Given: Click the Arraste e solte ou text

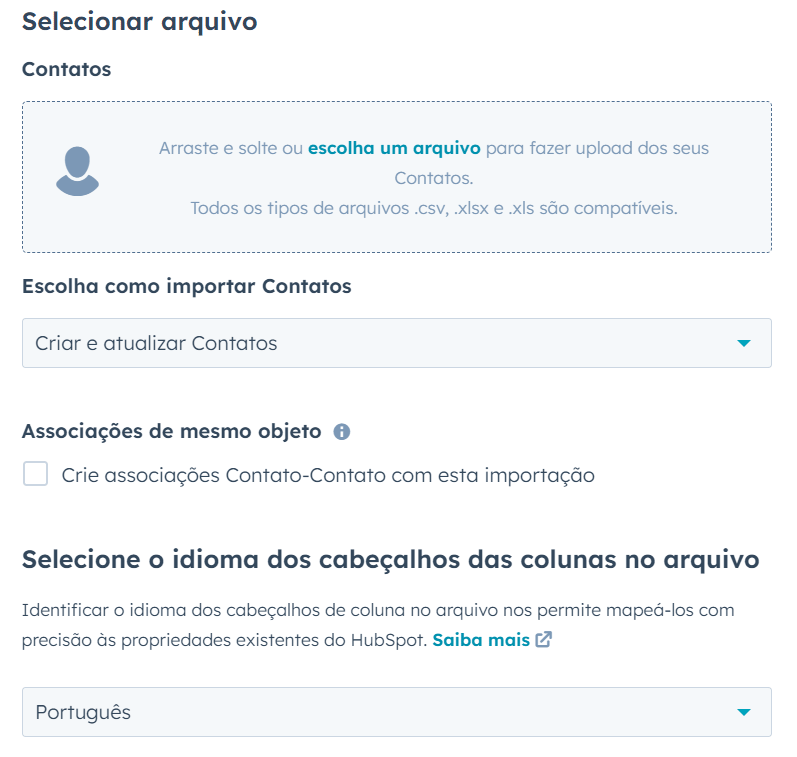Looking at the screenshot, I should coord(230,148).
